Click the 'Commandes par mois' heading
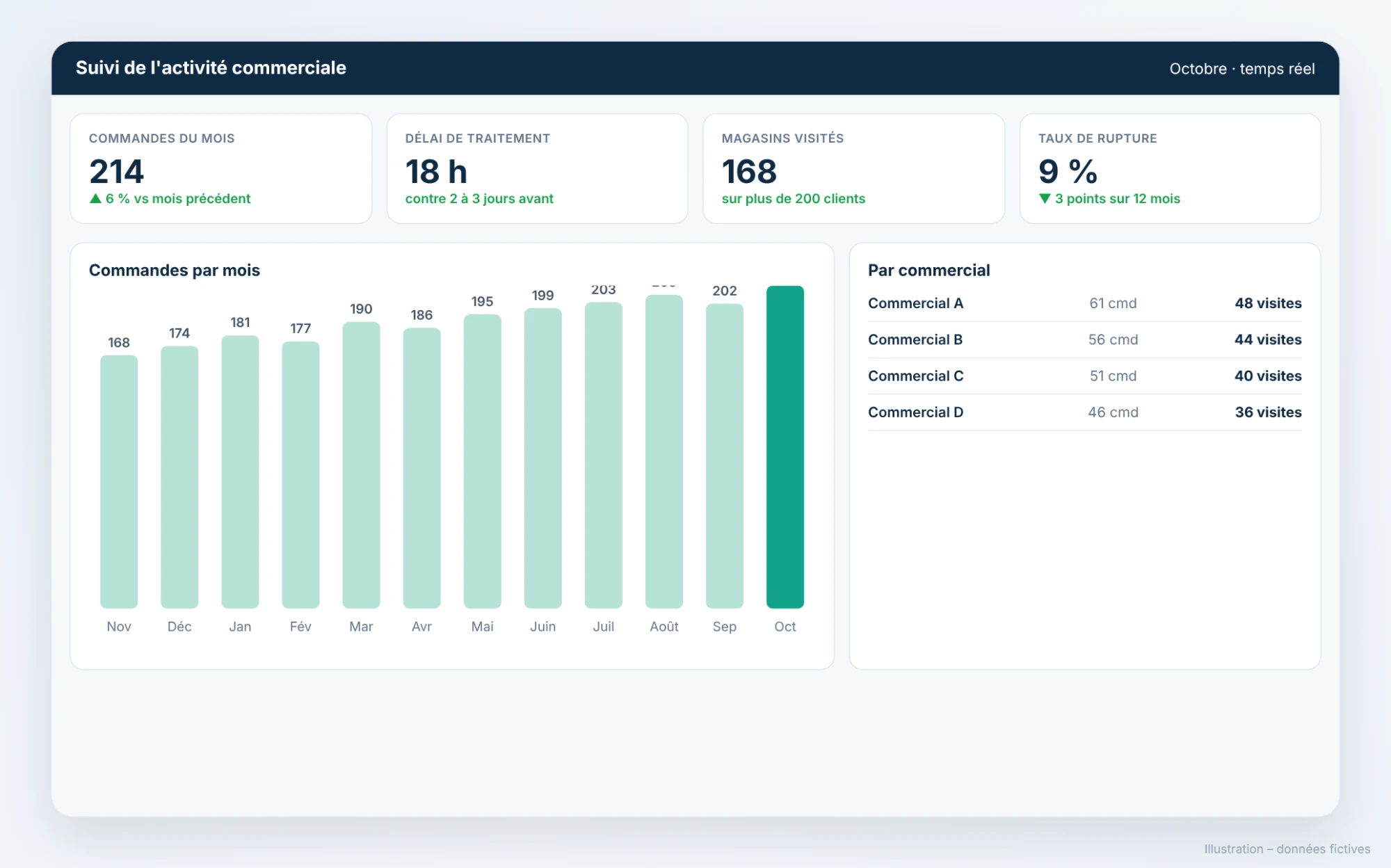The width and height of the screenshot is (1391, 868). tap(174, 271)
